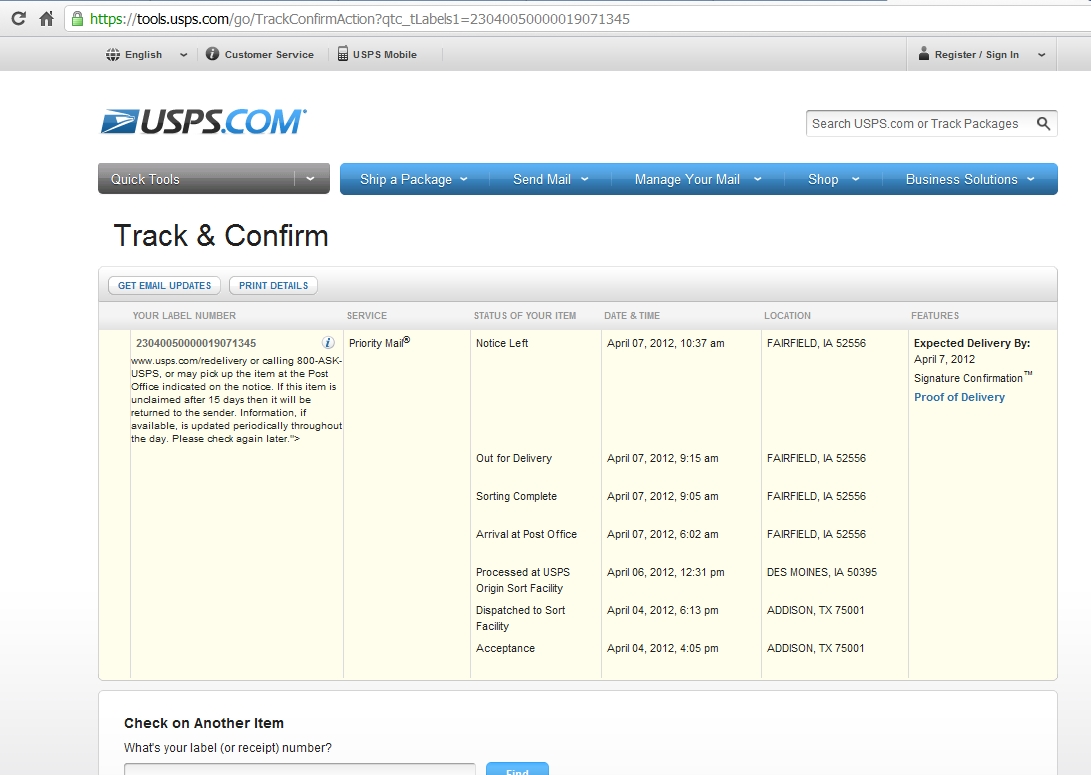Click the April 07, 2012, 9:15 am timestamp
This screenshot has width=1091, height=775.
[662, 458]
